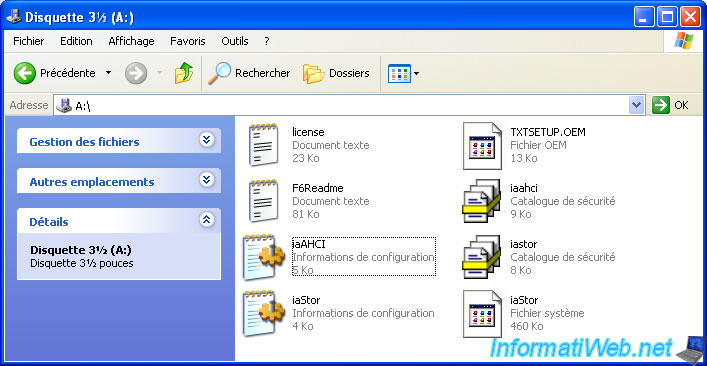Click the license file name text

[308, 132]
